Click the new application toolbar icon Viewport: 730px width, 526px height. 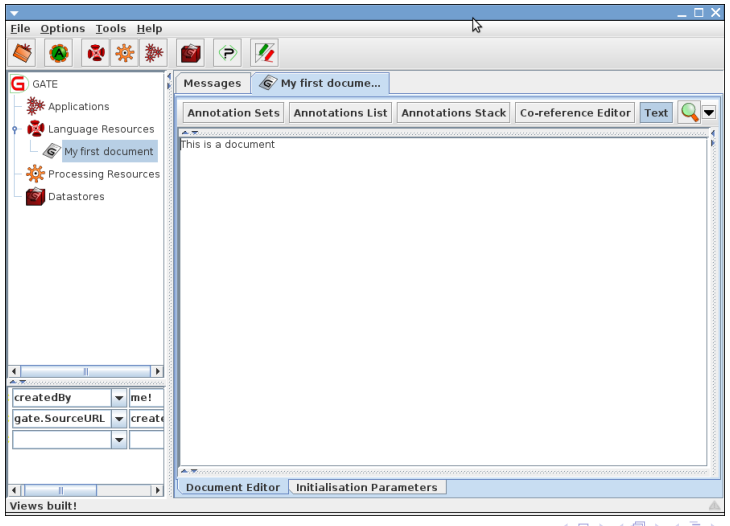tap(153, 53)
